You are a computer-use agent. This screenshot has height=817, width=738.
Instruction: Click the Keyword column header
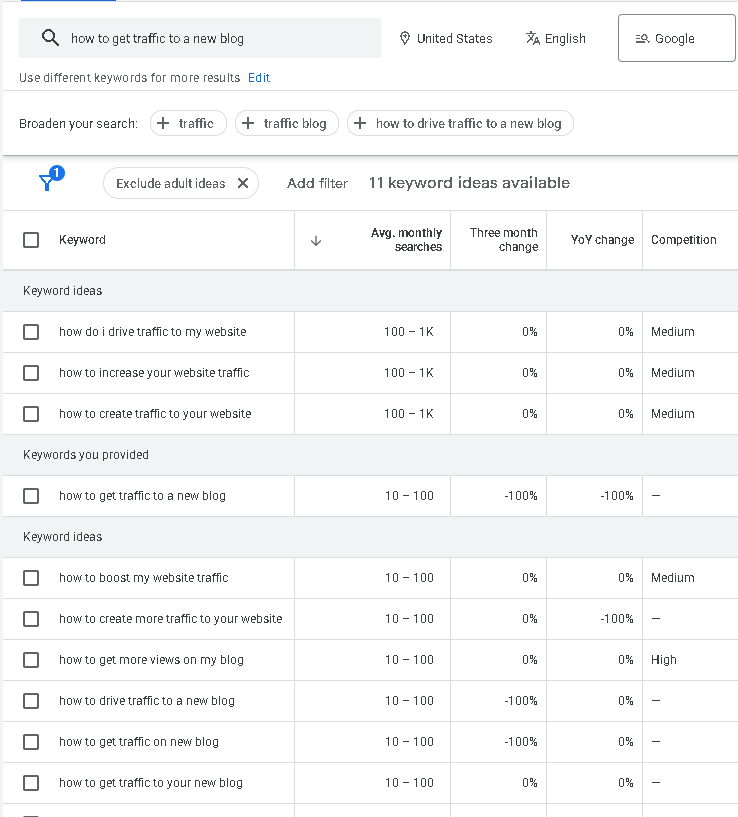coord(82,240)
